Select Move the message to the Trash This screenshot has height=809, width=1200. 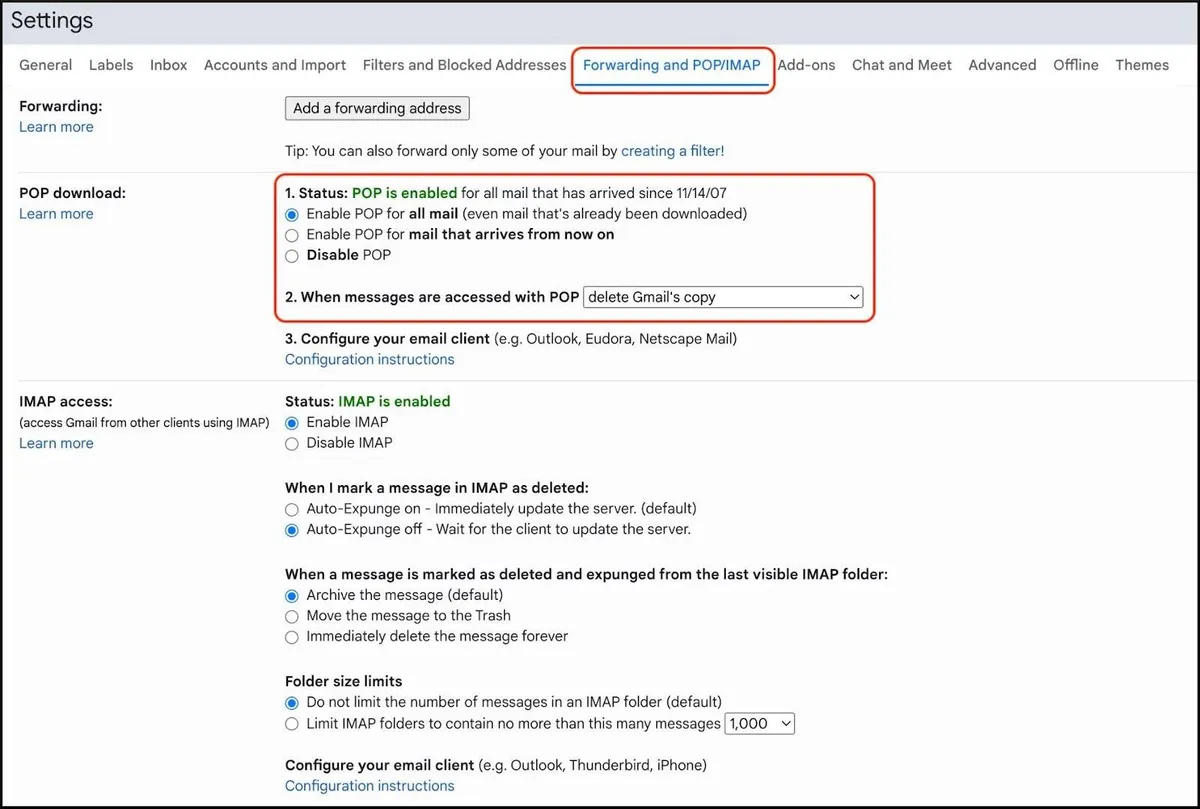(x=291, y=616)
